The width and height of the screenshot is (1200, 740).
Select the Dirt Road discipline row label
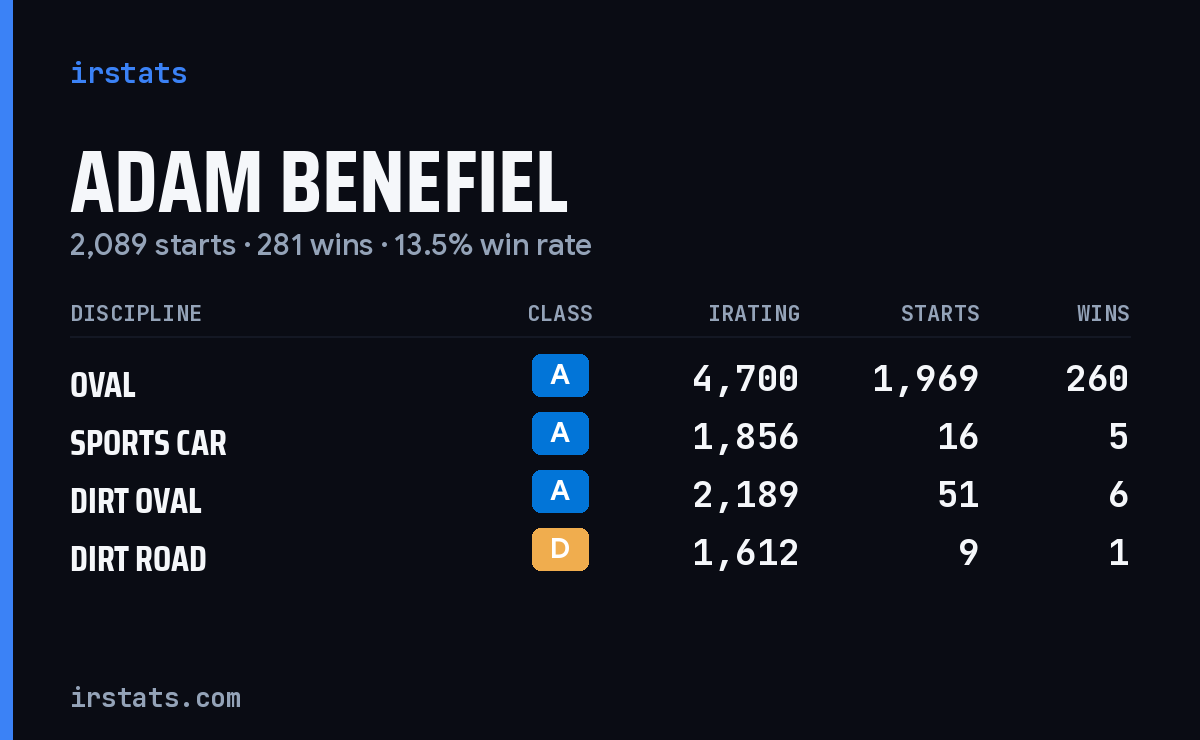point(138,559)
